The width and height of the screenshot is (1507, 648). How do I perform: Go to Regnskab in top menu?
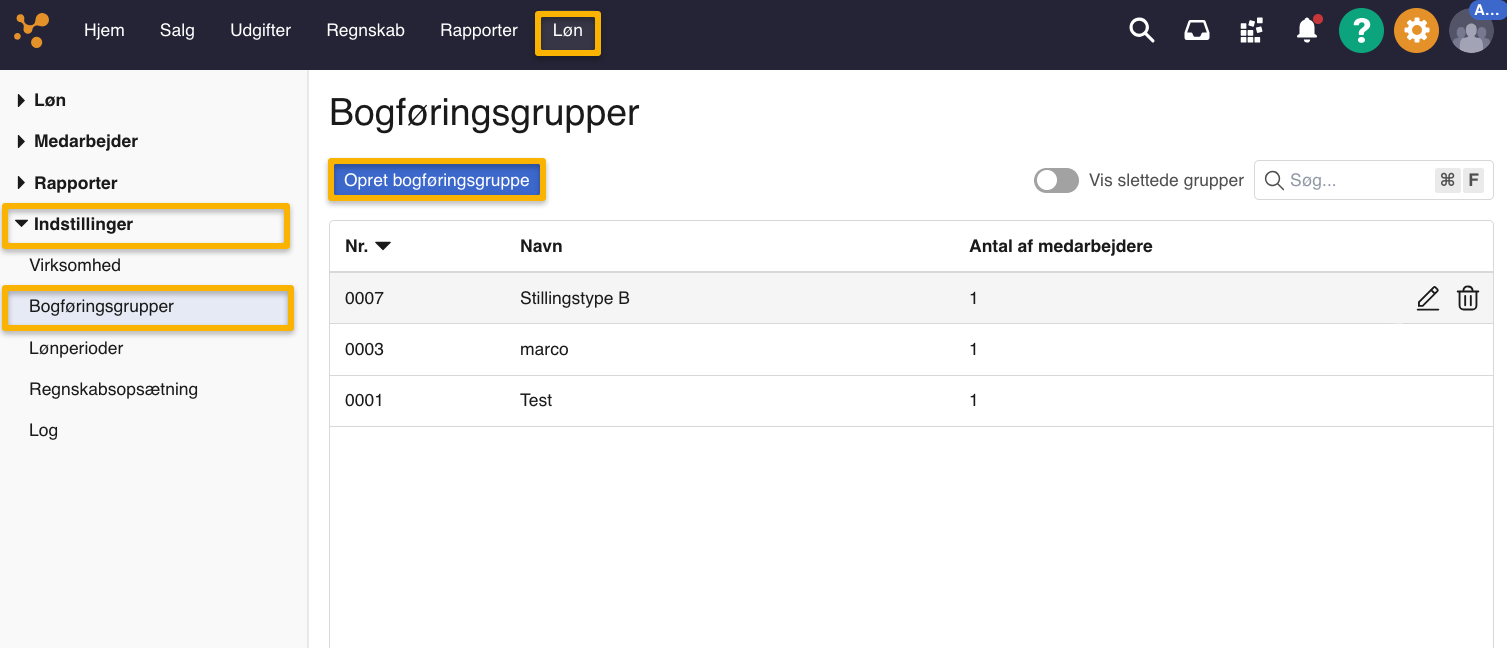pos(365,30)
